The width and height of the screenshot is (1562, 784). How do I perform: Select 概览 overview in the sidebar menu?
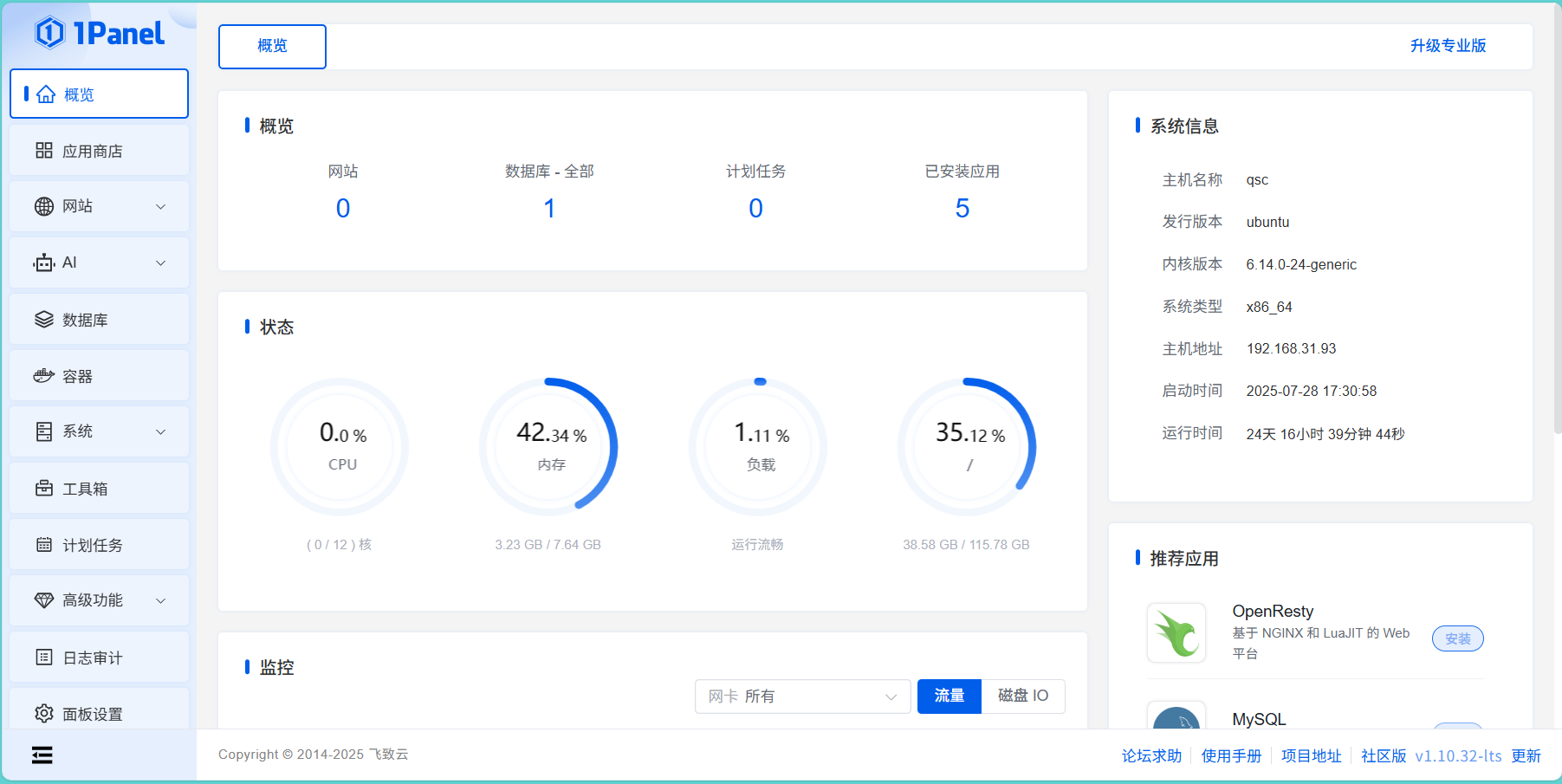point(99,94)
